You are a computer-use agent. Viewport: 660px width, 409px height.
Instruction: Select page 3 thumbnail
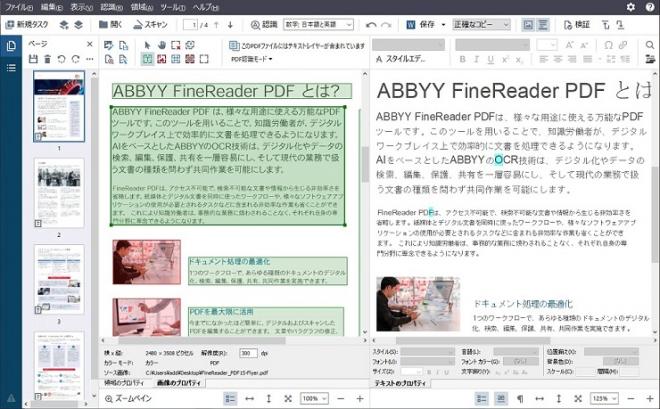tap(59, 279)
